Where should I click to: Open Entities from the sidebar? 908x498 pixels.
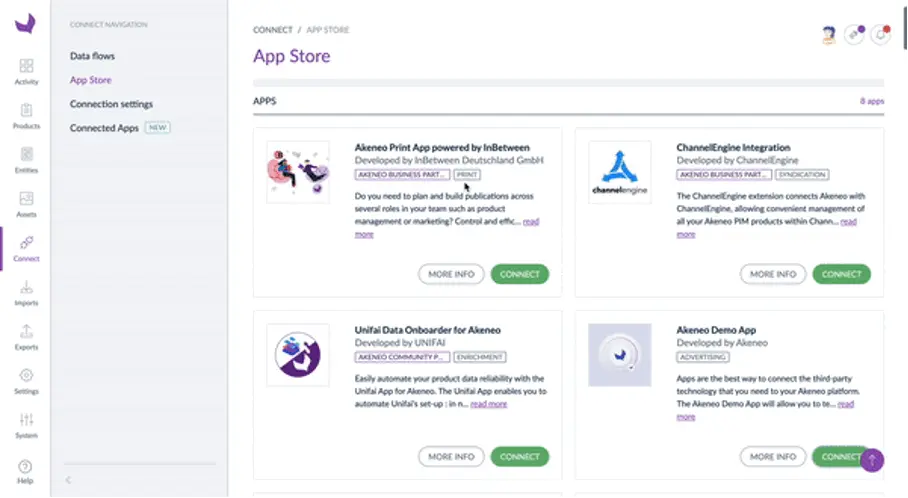26,160
